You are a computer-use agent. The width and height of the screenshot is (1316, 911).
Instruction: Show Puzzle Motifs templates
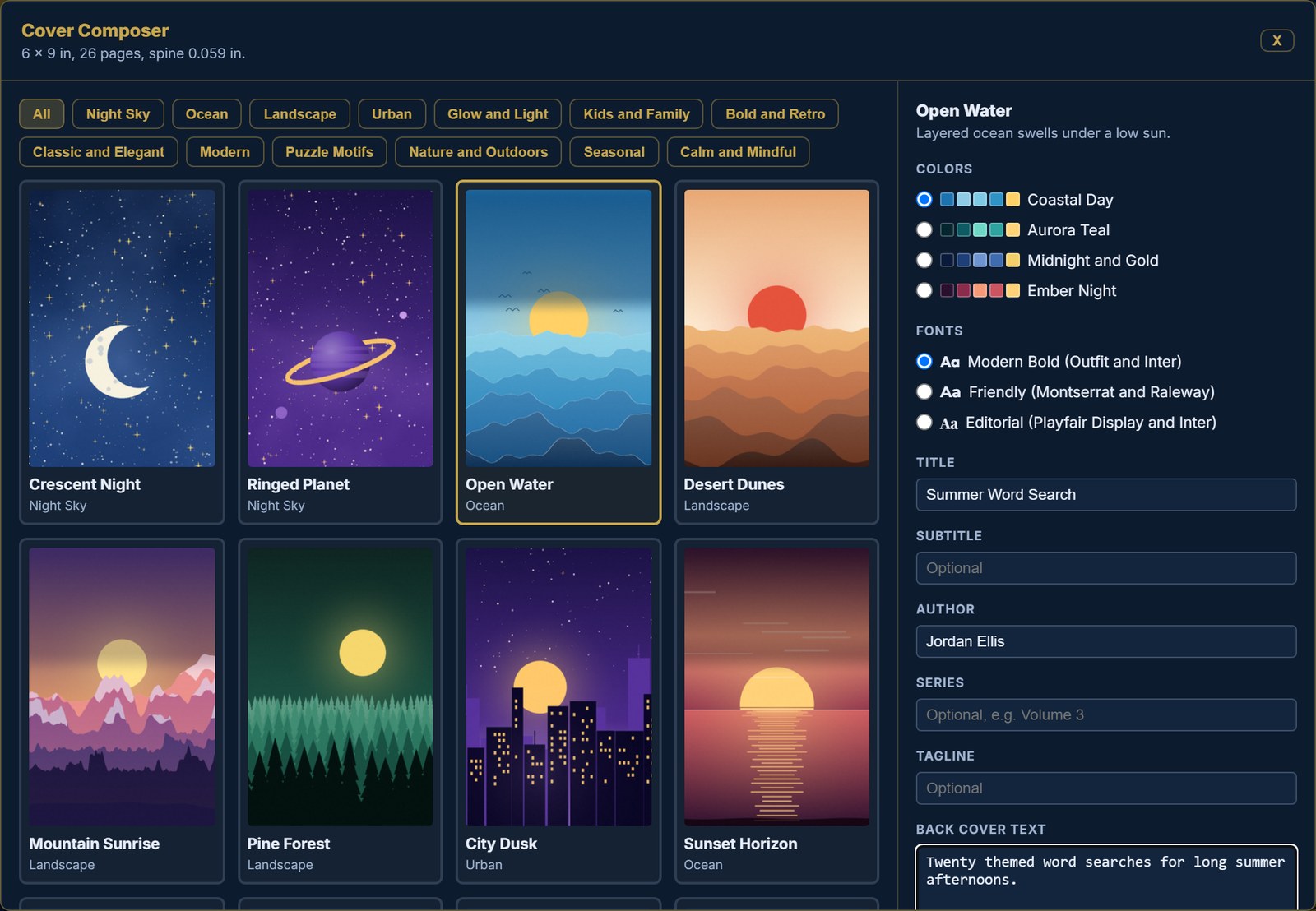[329, 152]
